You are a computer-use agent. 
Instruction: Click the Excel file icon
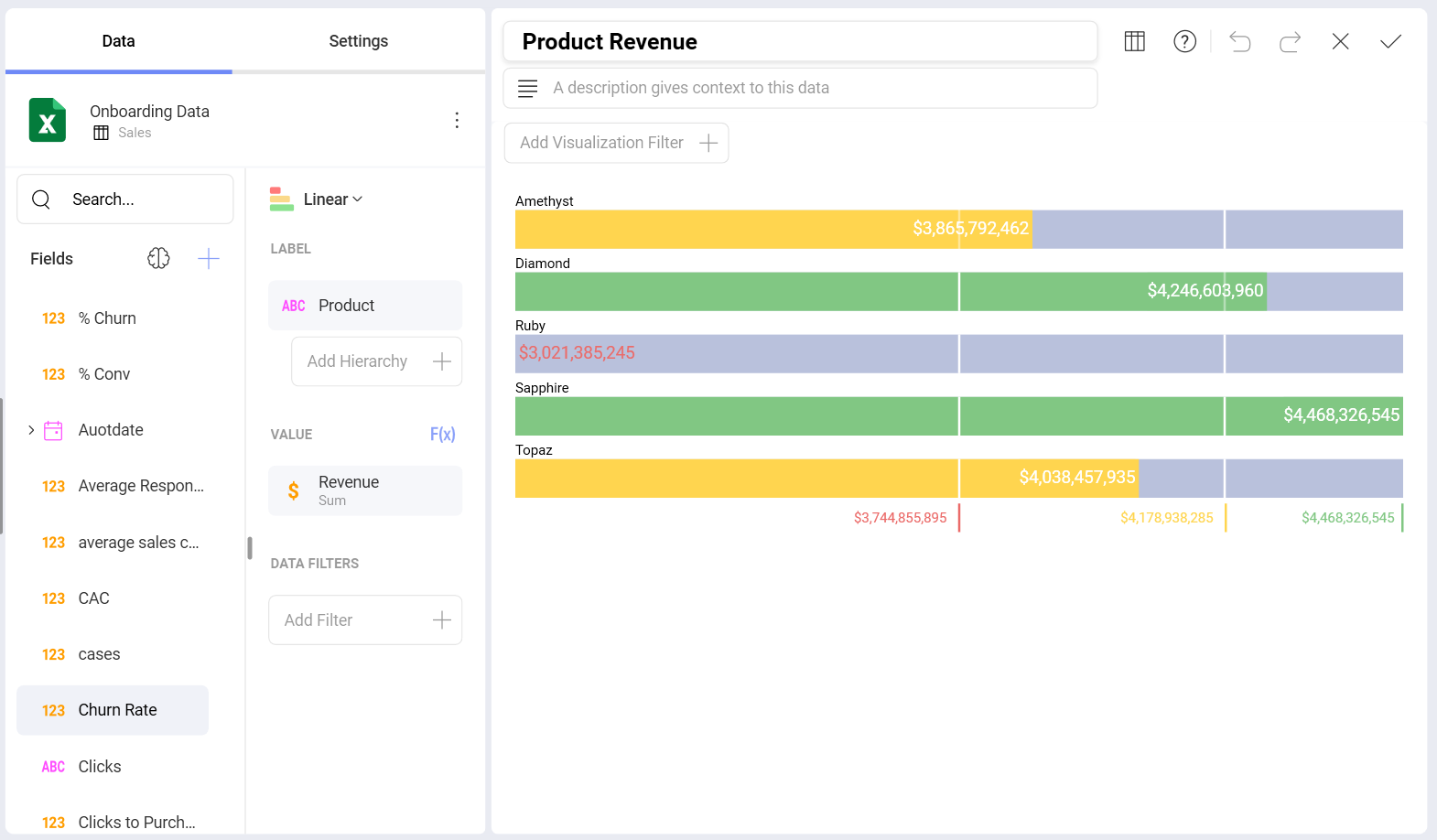pyautogui.click(x=48, y=120)
